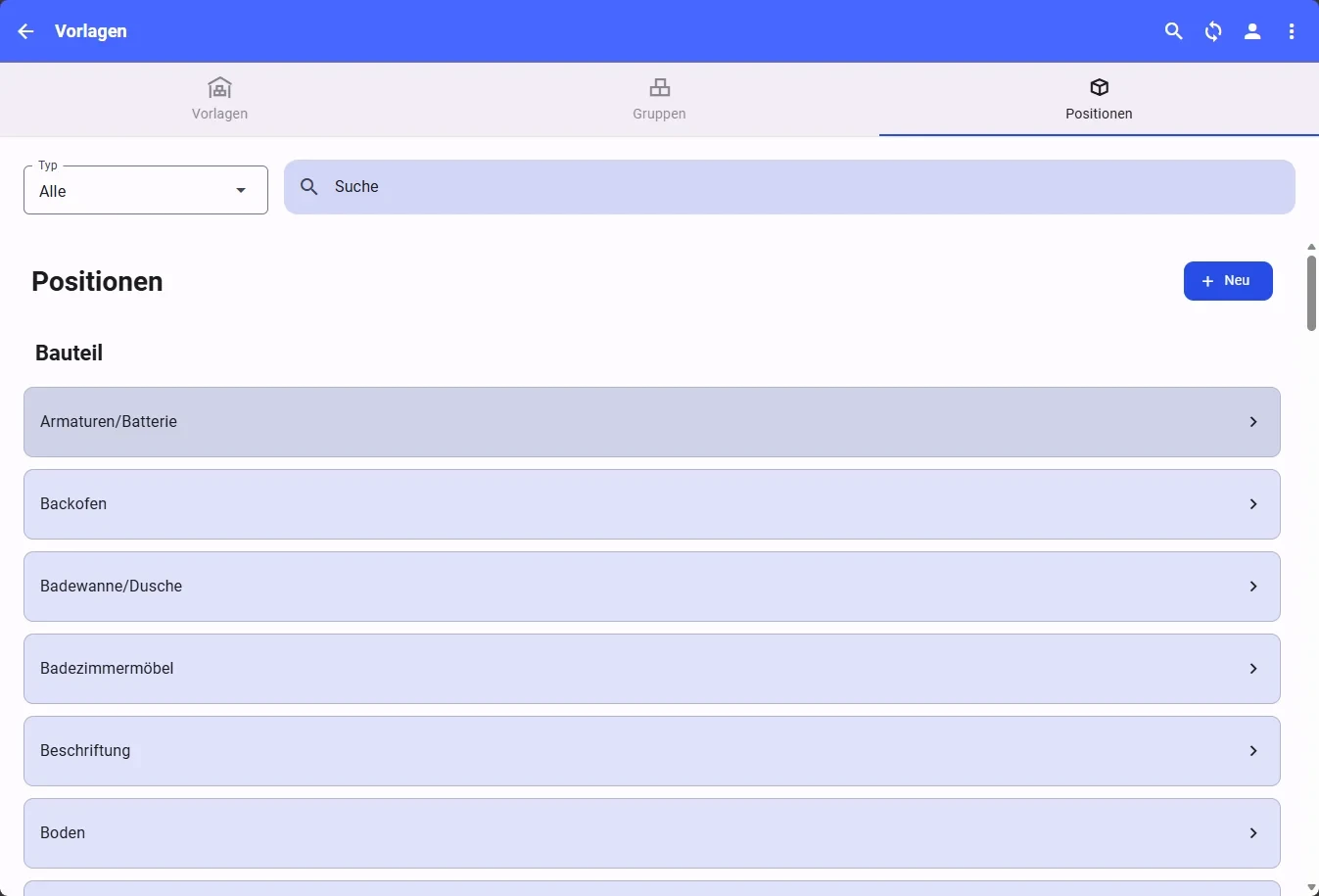Create a new position with Neu button

pos(1228,281)
